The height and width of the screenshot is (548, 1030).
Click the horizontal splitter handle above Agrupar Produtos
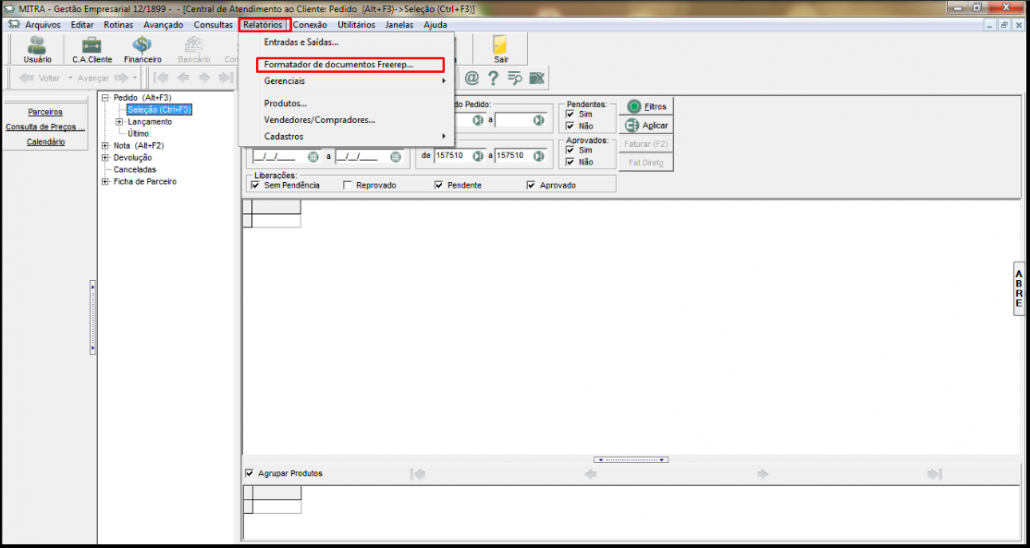pos(630,459)
